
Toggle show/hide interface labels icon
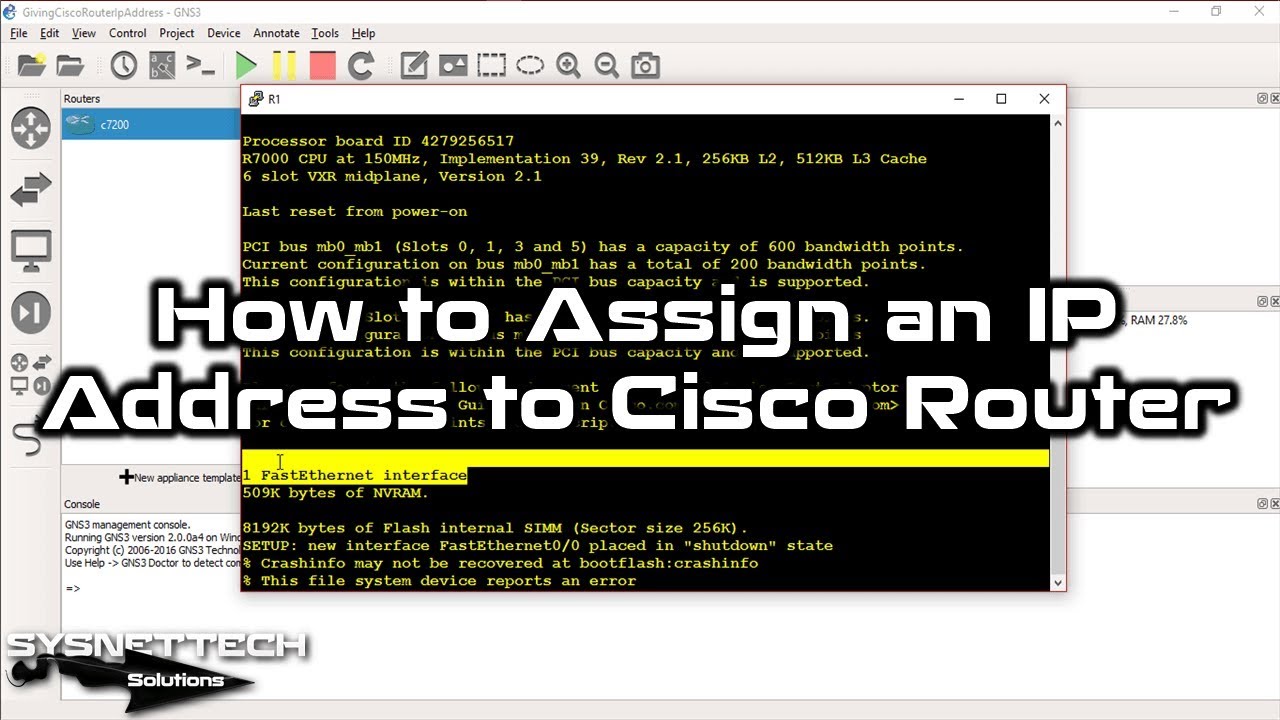[x=162, y=66]
